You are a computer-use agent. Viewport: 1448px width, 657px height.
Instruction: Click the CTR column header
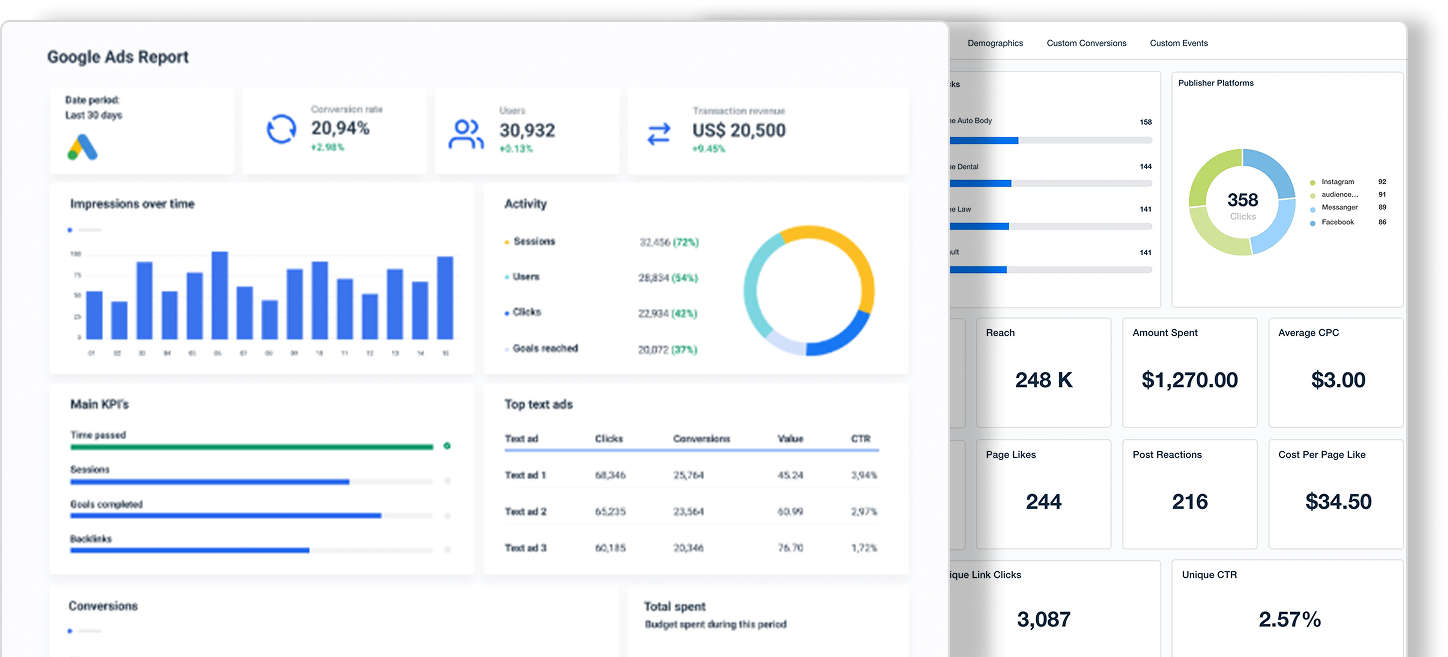click(x=860, y=439)
